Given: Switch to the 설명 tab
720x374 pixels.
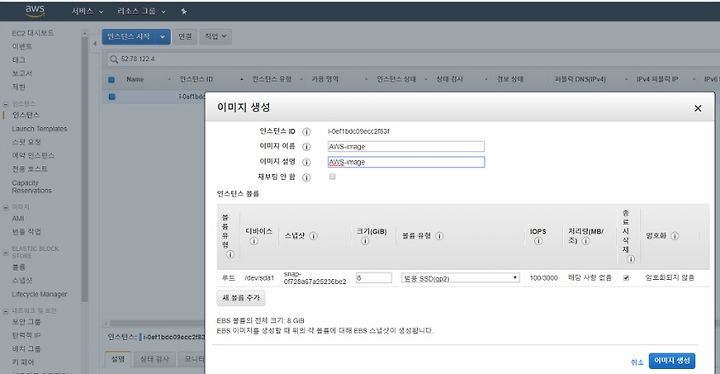Looking at the screenshot, I should pos(118,359).
